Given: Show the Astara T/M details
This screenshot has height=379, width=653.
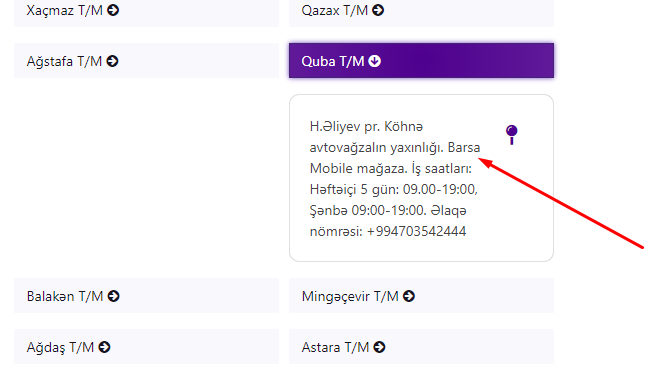Looking at the screenshot, I should click(421, 347).
